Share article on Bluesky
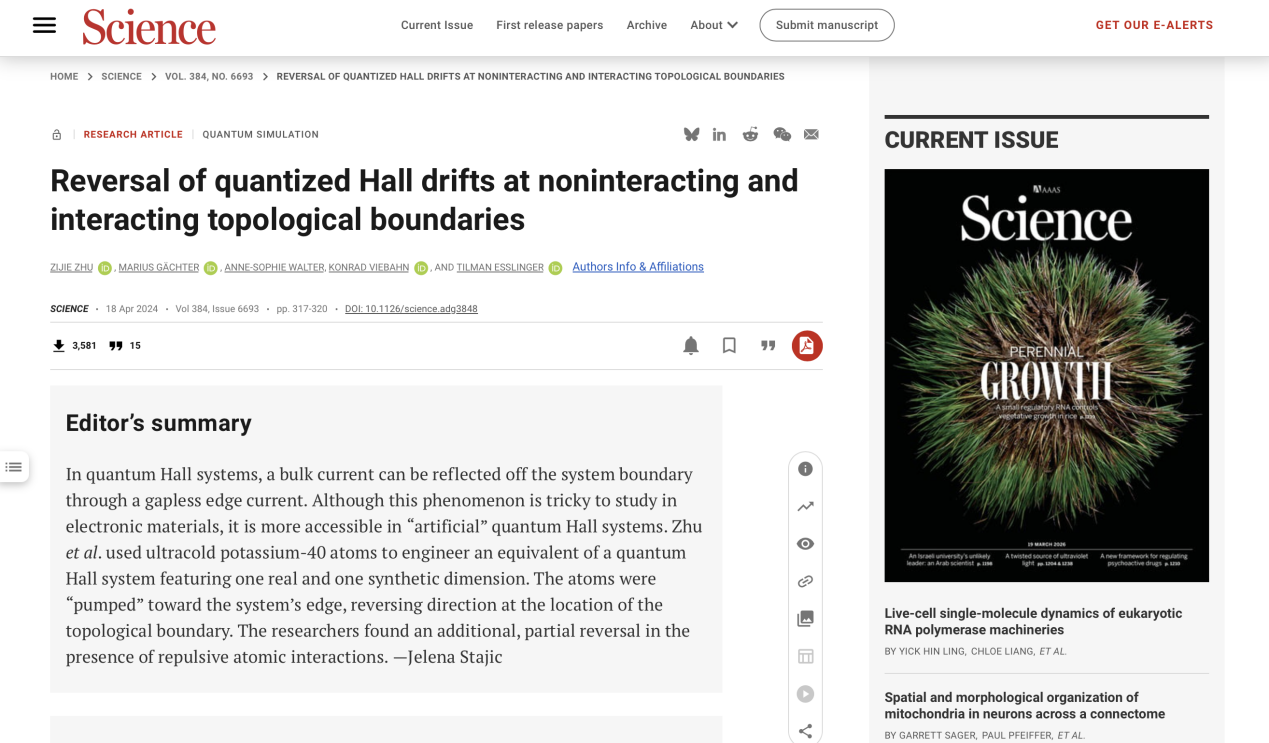Viewport: 1269px width, 743px height. [x=691, y=135]
